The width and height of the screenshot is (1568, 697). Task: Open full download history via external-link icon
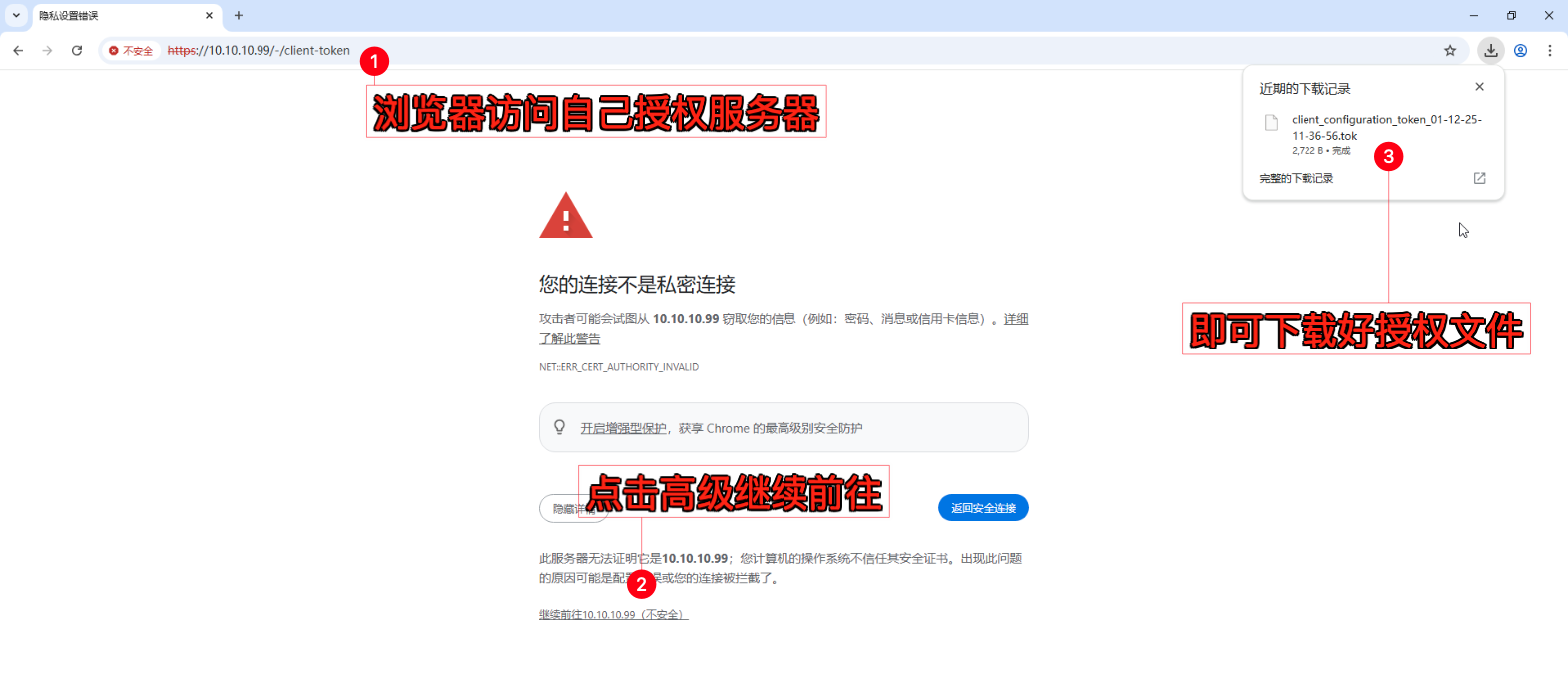(x=1479, y=178)
